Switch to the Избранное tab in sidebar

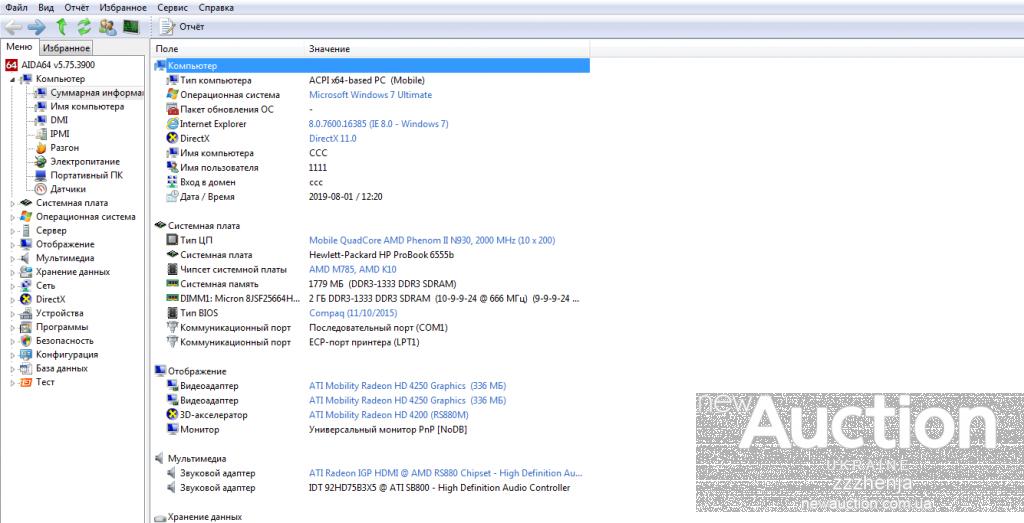67,48
